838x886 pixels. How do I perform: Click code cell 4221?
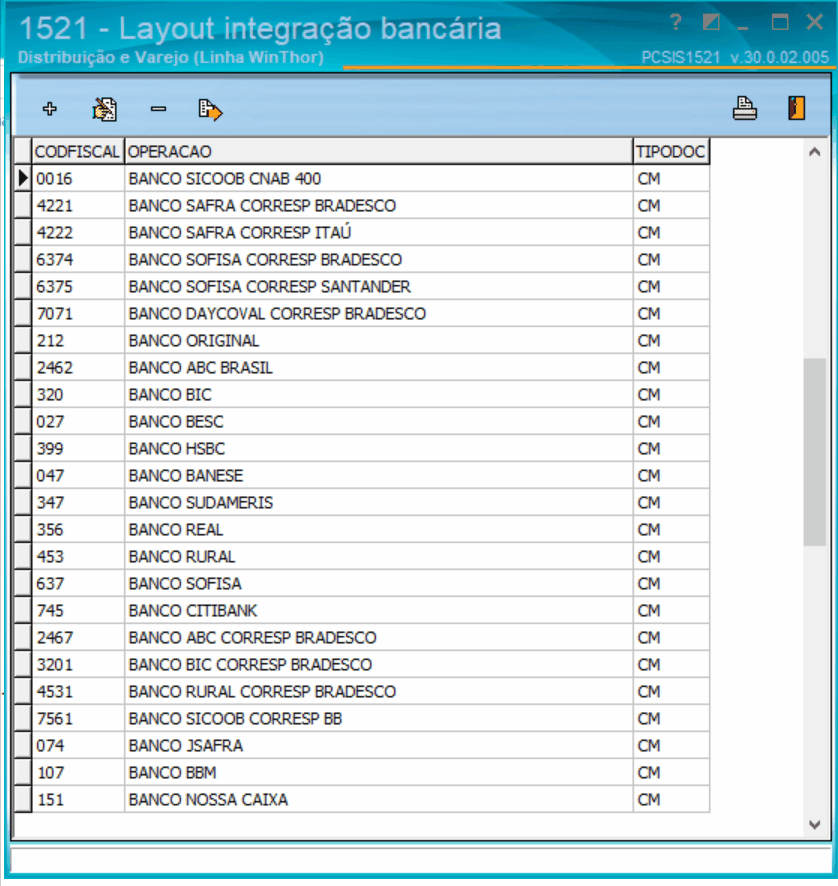pyautogui.click(x=78, y=206)
